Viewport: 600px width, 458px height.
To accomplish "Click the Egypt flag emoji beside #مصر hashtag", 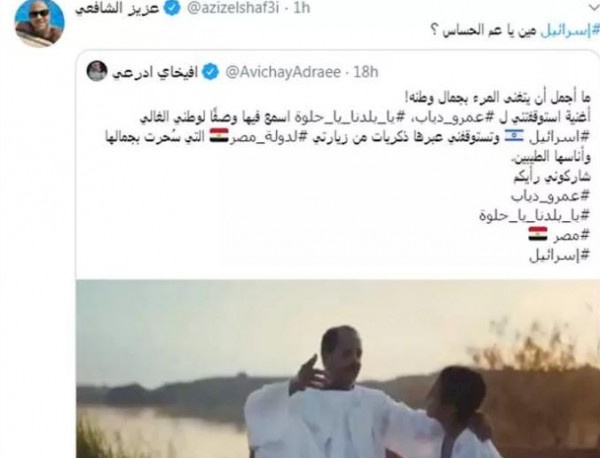I will [x=538, y=234].
